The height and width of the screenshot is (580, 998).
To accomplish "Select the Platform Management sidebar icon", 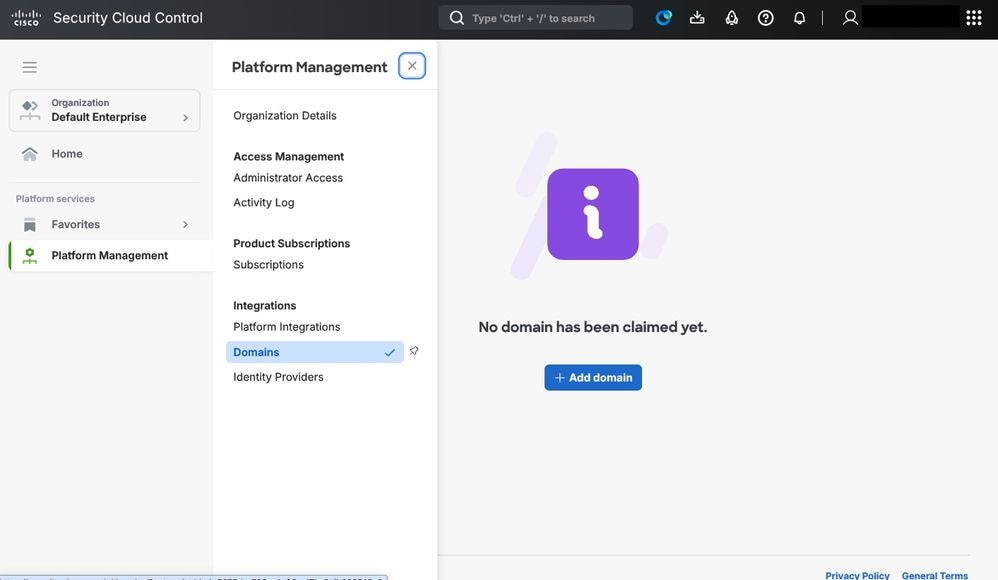I will (x=28, y=254).
